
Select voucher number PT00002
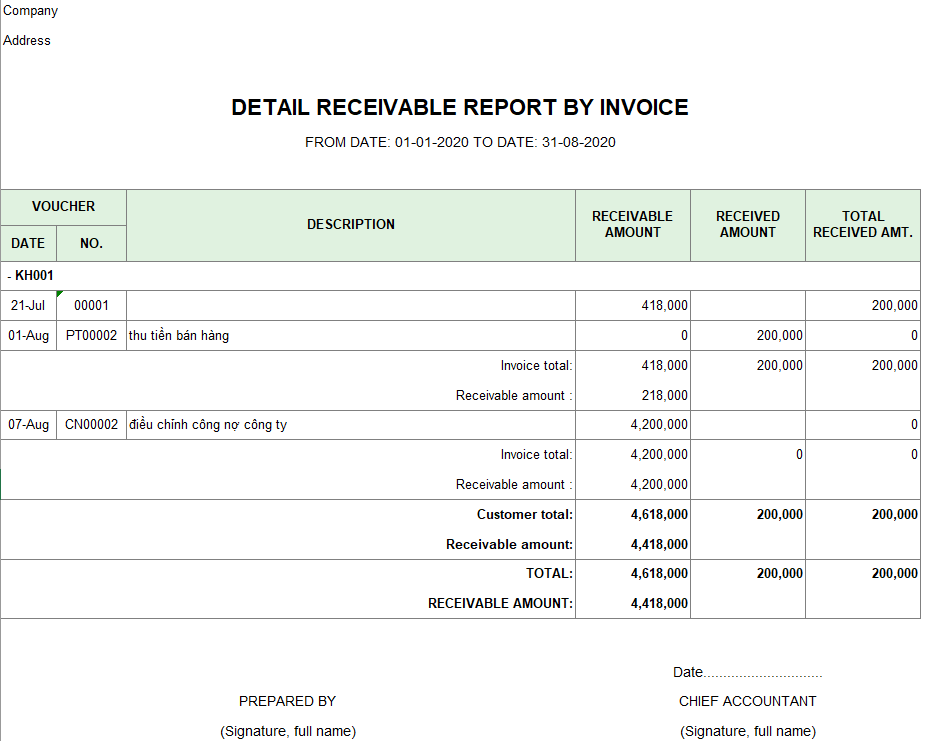click(91, 336)
